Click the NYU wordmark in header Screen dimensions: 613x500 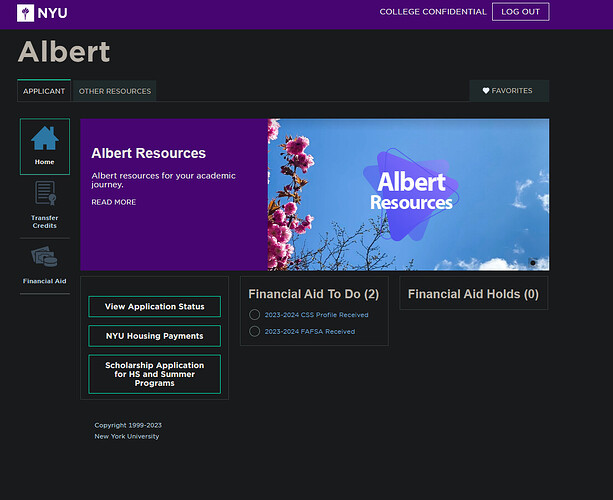pos(52,13)
